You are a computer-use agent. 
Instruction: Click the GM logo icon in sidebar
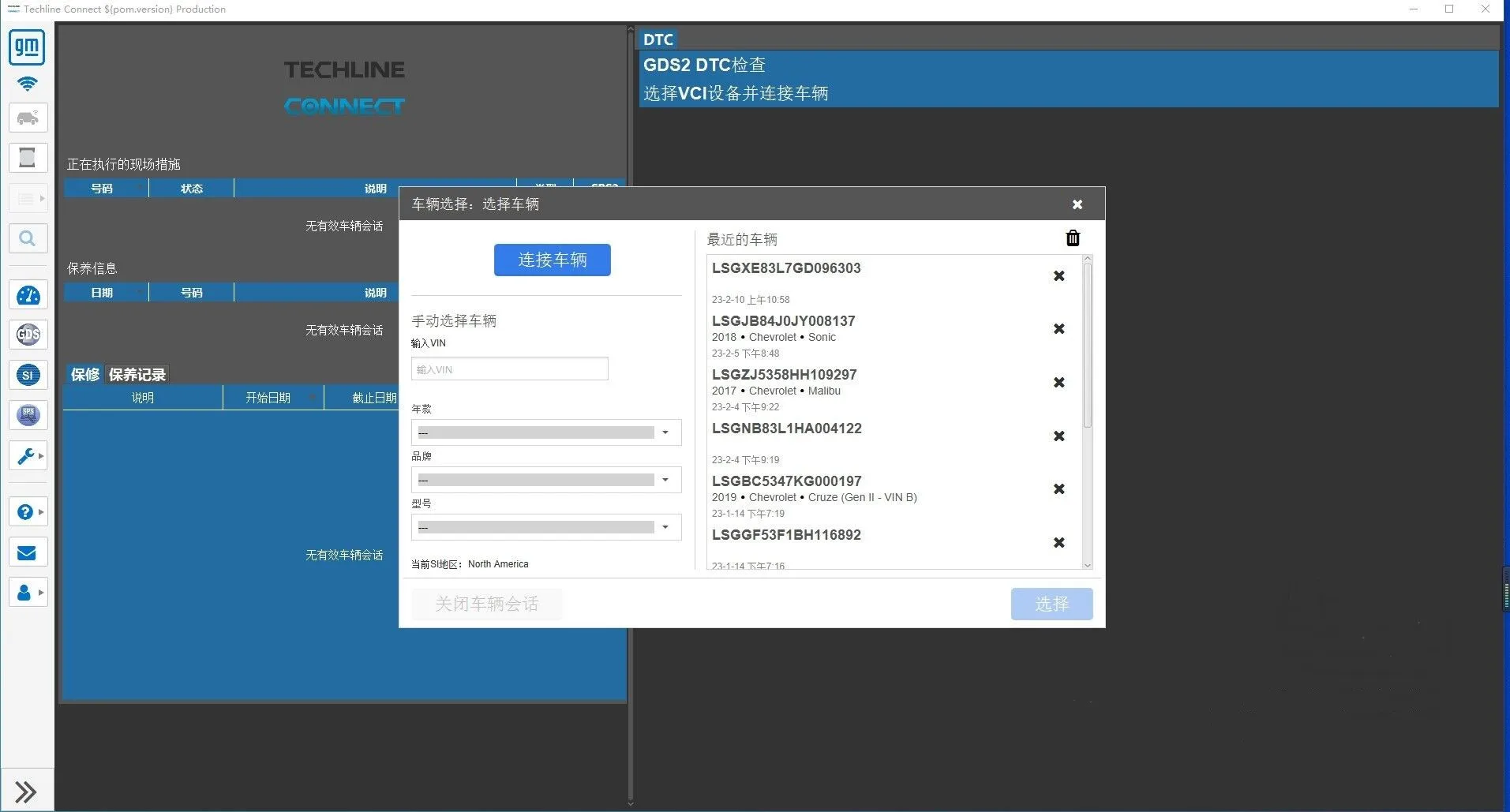pos(27,47)
